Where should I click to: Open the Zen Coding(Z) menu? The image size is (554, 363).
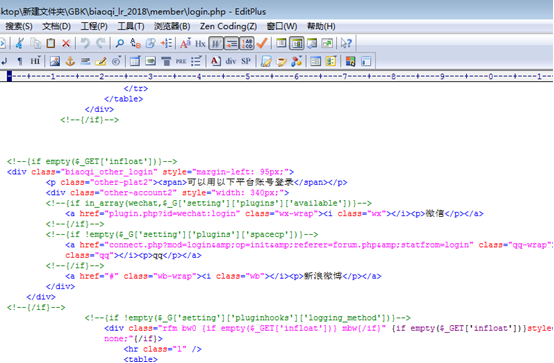pyautogui.click(x=228, y=27)
